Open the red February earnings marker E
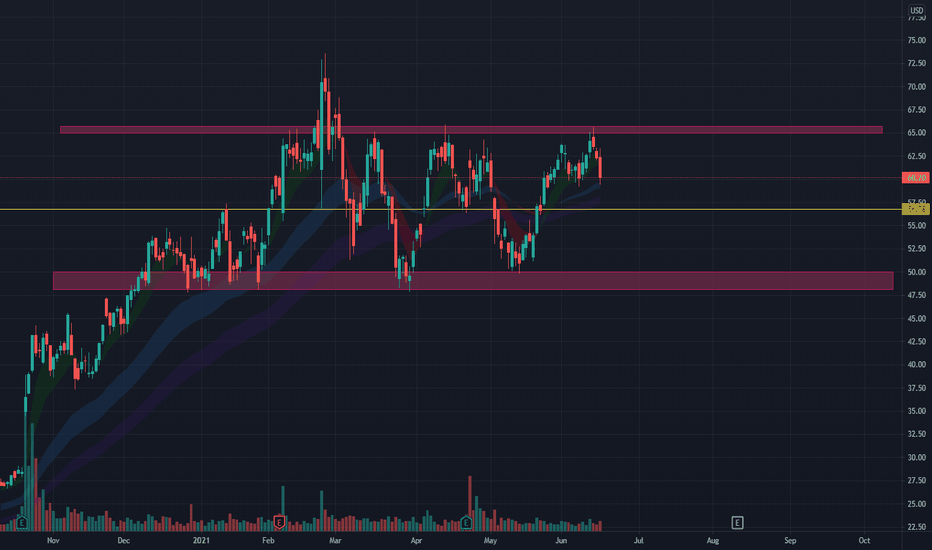 point(279,523)
